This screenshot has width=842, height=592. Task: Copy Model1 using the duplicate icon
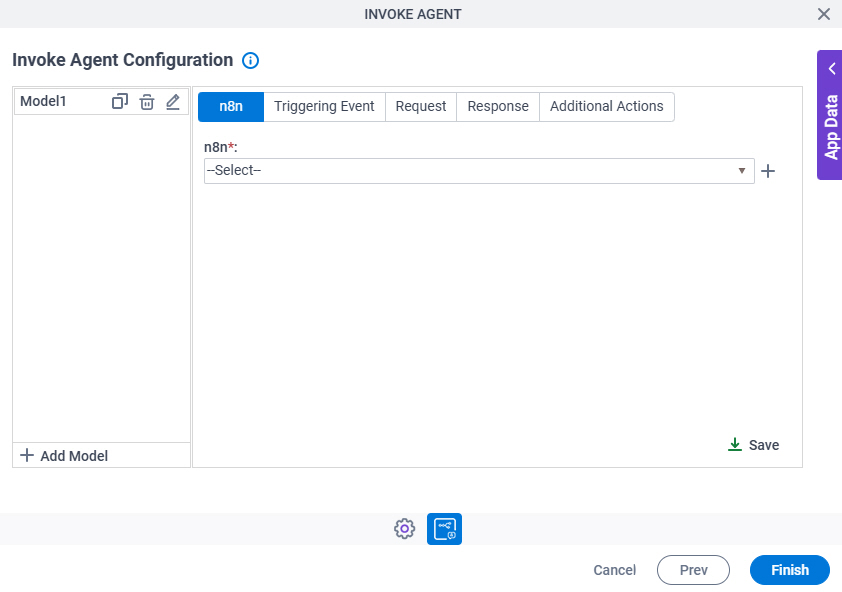click(x=120, y=102)
